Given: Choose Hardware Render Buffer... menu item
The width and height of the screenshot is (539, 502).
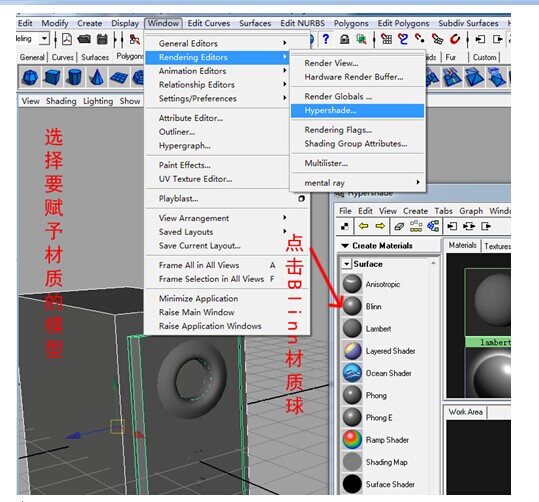Looking at the screenshot, I should (x=358, y=77).
